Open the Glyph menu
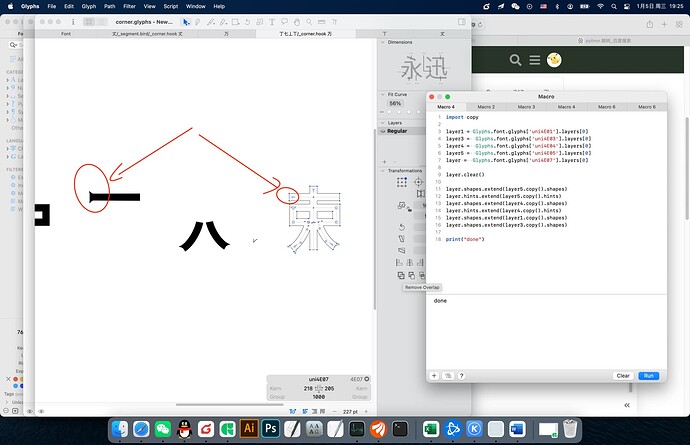 tap(89, 6)
